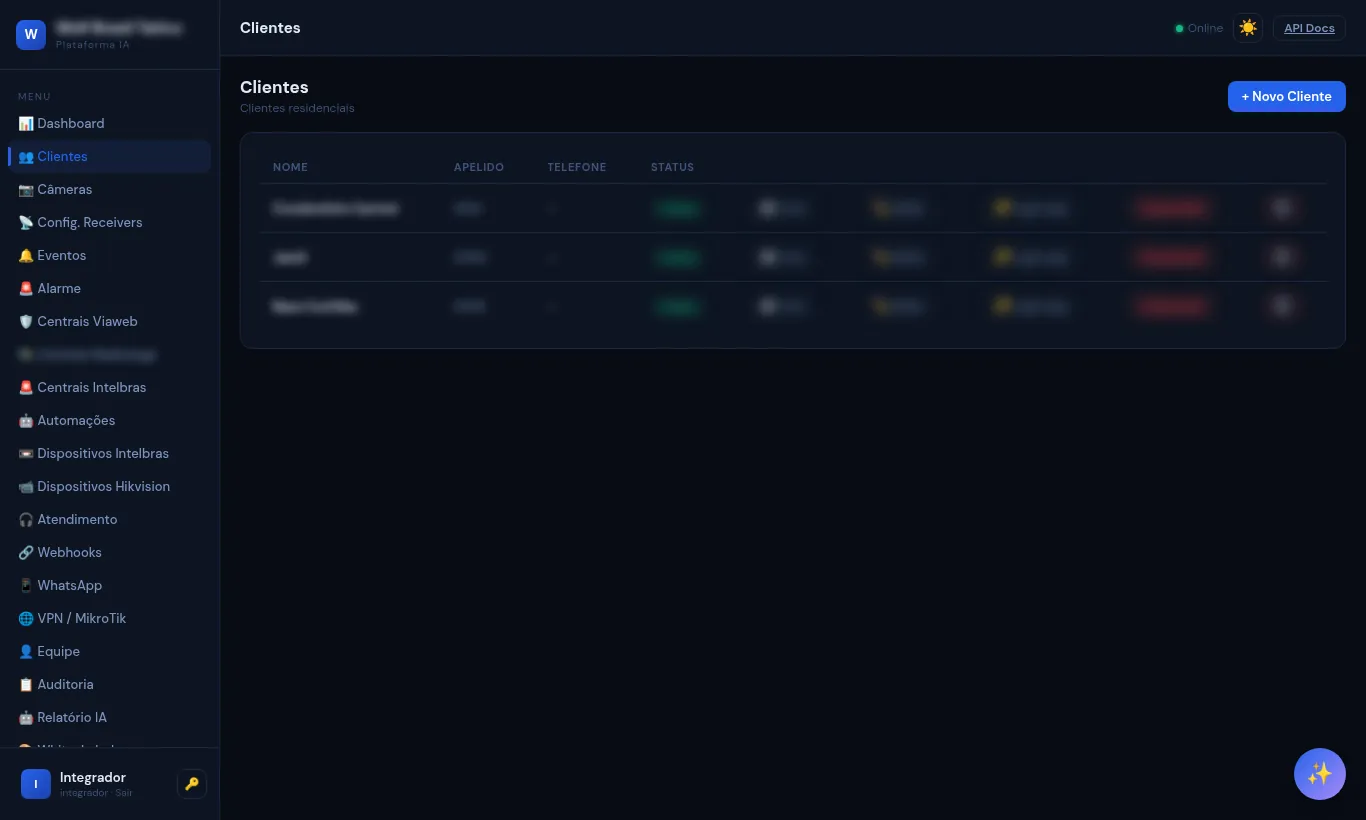Open the Eventos page
The image size is (1366, 820).
110,255
